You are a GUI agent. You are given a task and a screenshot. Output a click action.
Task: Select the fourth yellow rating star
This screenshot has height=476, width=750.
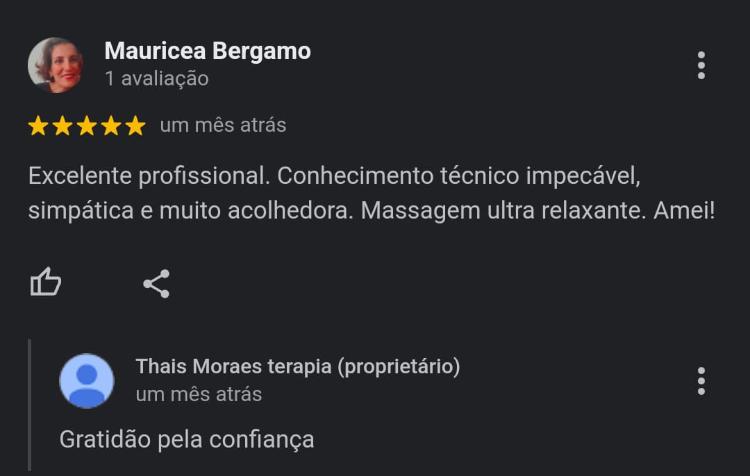[x=111, y=126]
